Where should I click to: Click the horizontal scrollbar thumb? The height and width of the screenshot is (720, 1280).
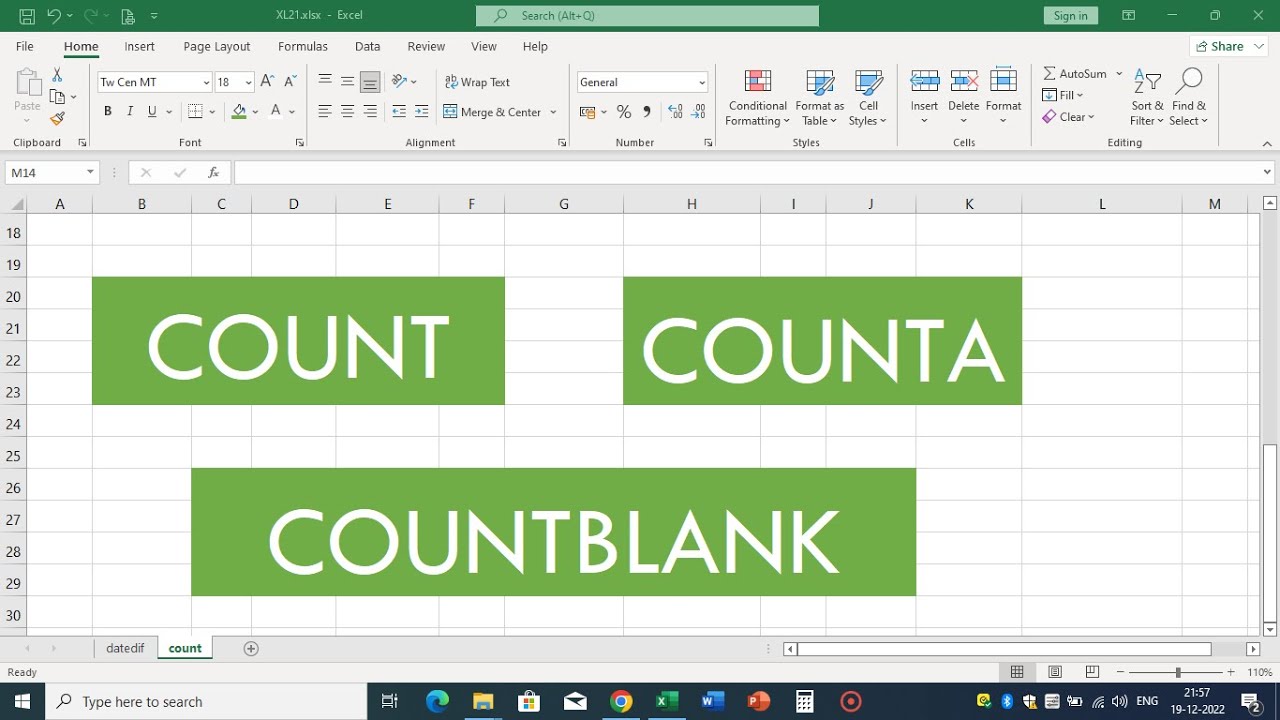[x=1005, y=649]
